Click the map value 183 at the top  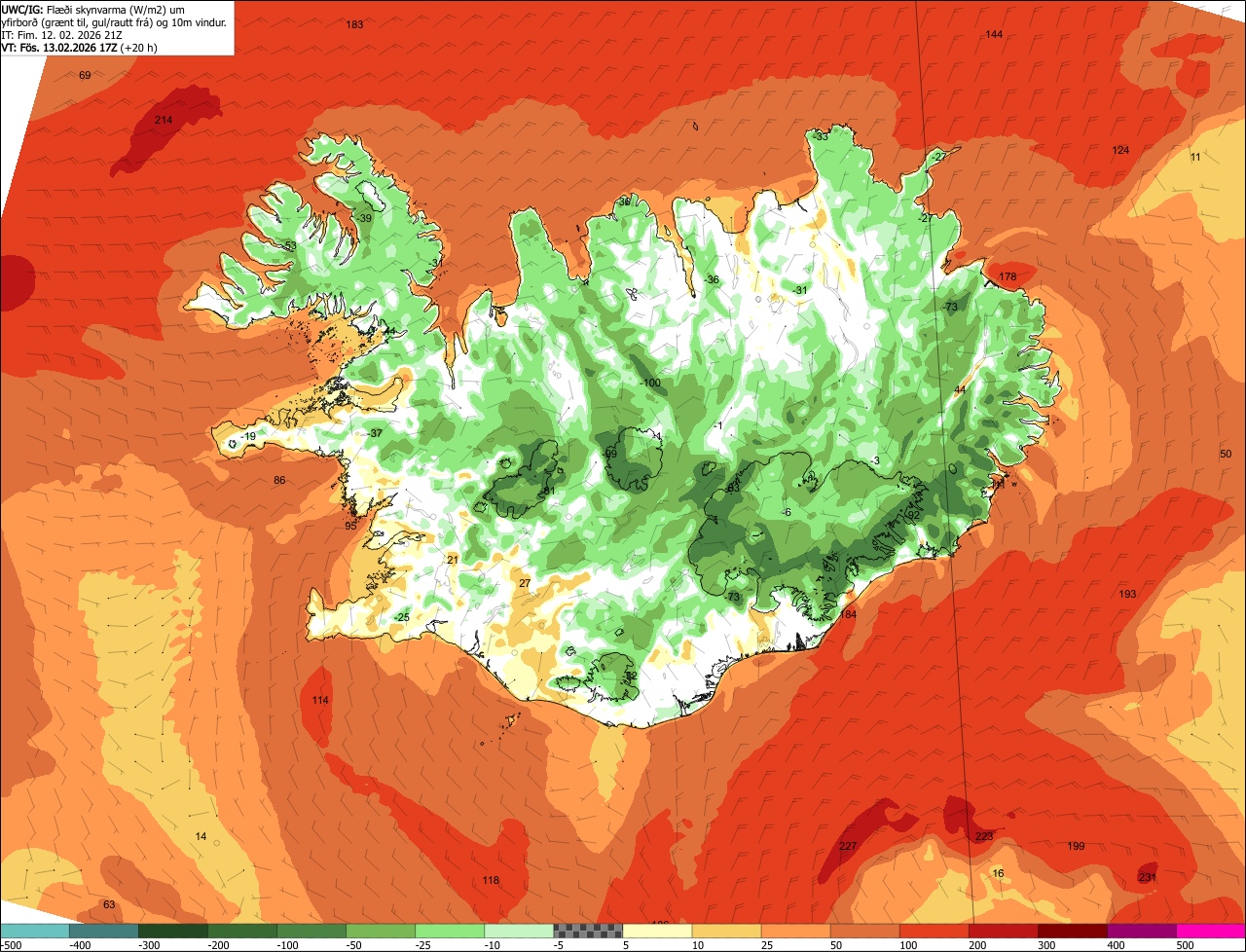click(354, 24)
